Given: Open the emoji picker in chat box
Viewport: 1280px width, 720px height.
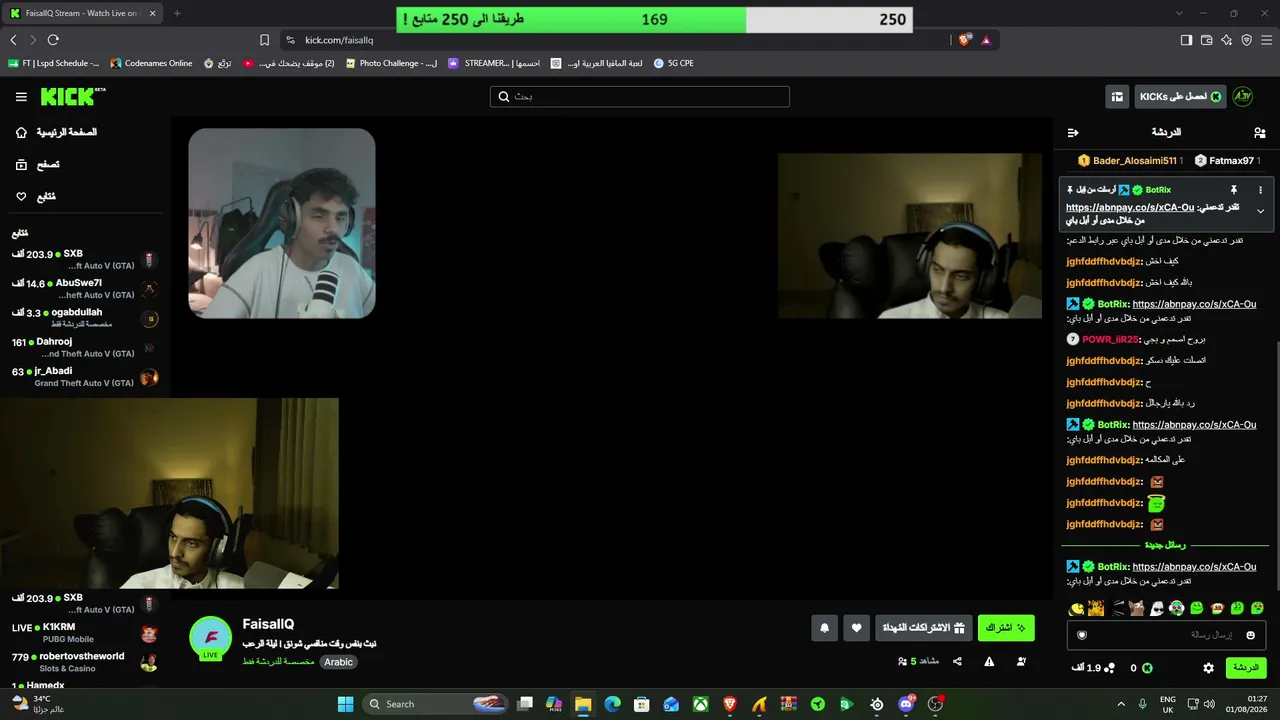Looking at the screenshot, I should pos(1250,635).
